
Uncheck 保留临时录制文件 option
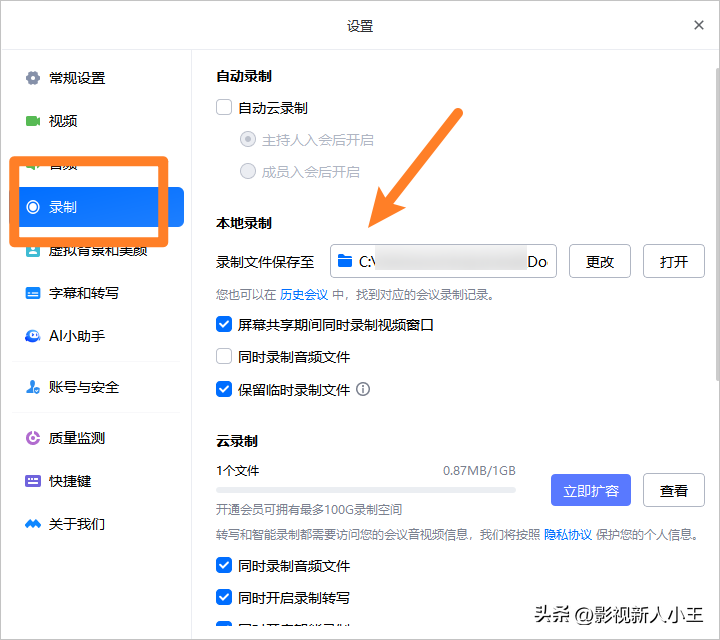[x=224, y=389]
